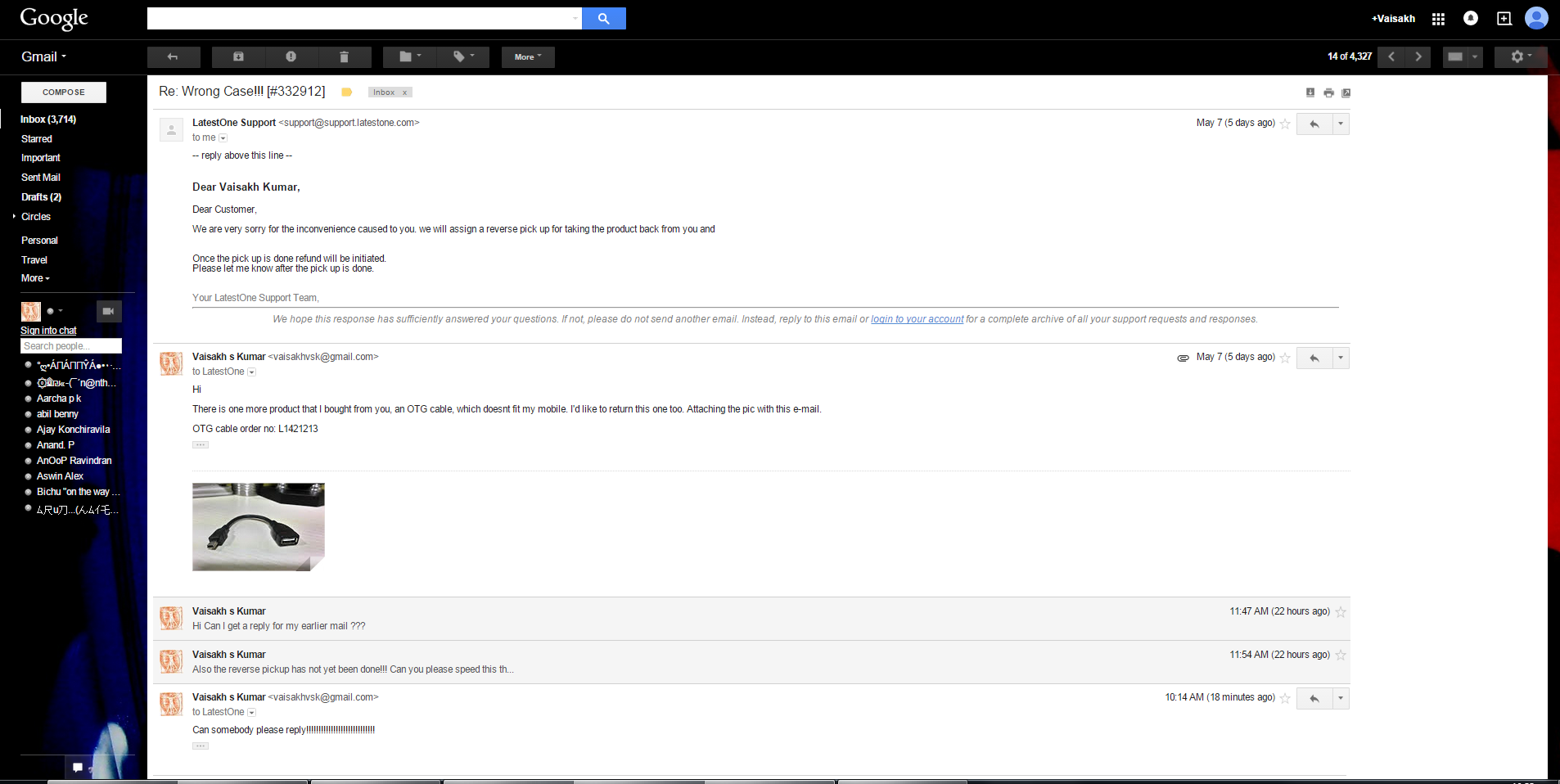Open the chat status dropdown arrow
Screen dimensions: 1560x784
pyautogui.click(x=61, y=311)
